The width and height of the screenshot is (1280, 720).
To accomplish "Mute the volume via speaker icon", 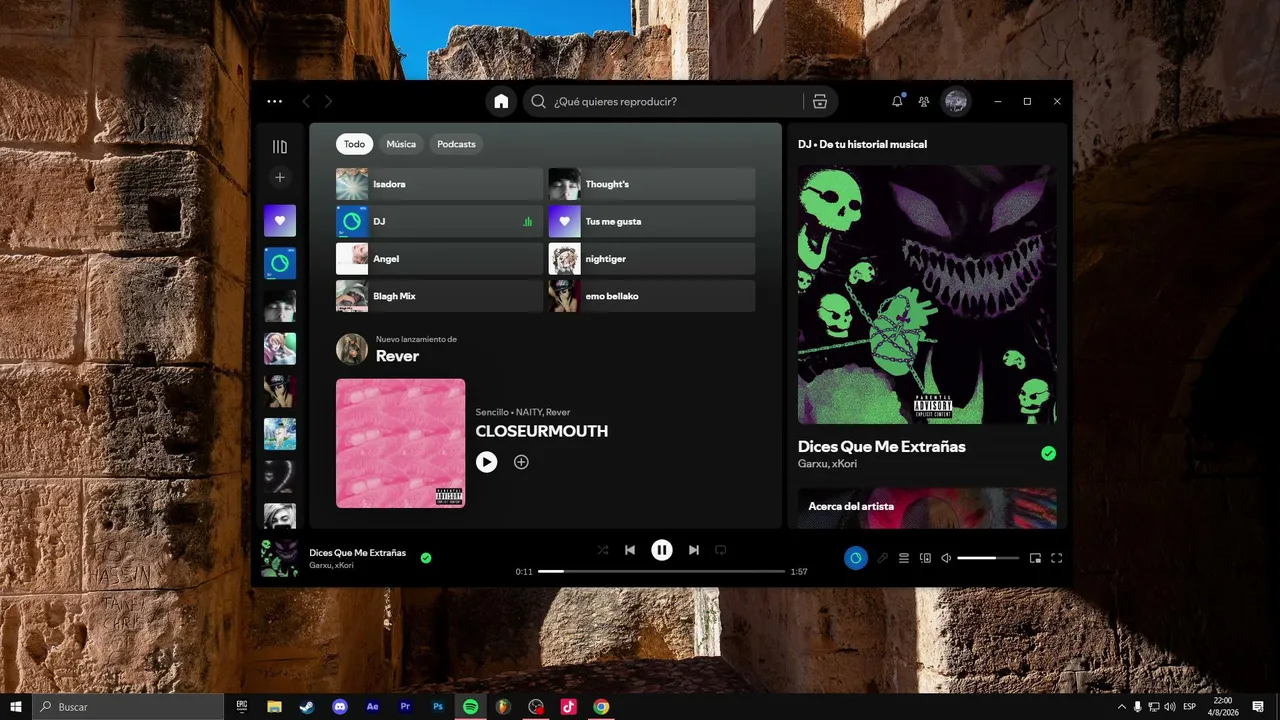I will tap(946, 558).
